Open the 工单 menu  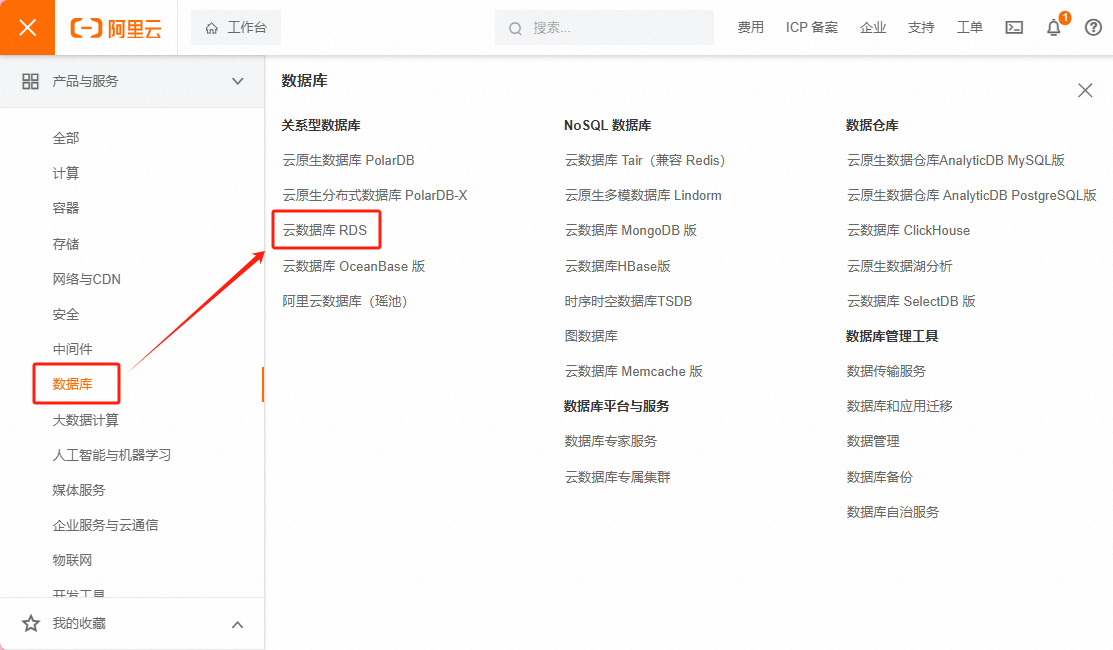point(969,28)
